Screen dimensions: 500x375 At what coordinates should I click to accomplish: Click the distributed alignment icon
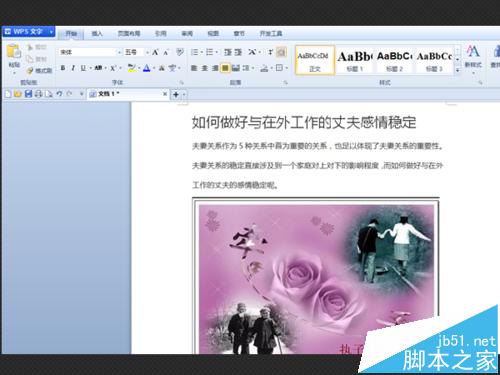pyautogui.click(x=236, y=68)
